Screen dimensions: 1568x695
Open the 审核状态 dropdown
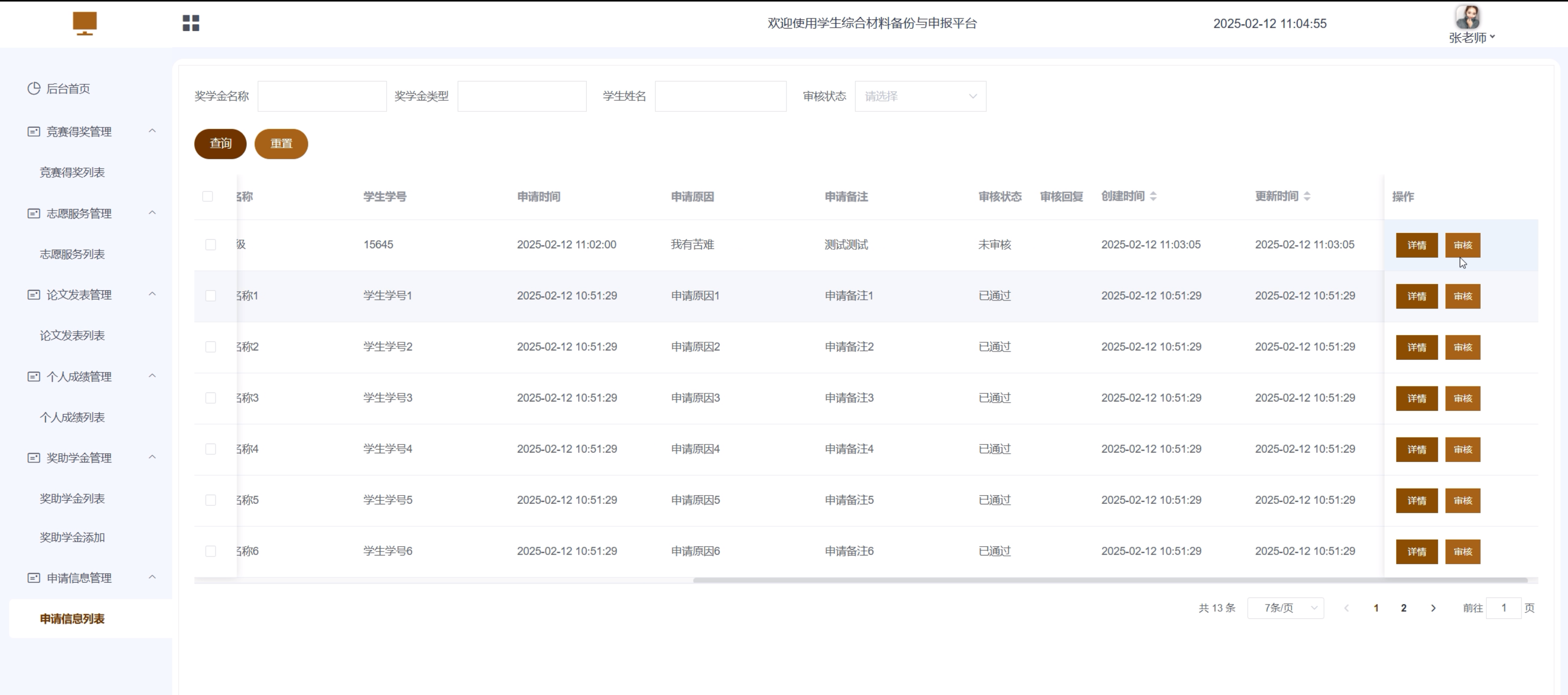(920, 96)
